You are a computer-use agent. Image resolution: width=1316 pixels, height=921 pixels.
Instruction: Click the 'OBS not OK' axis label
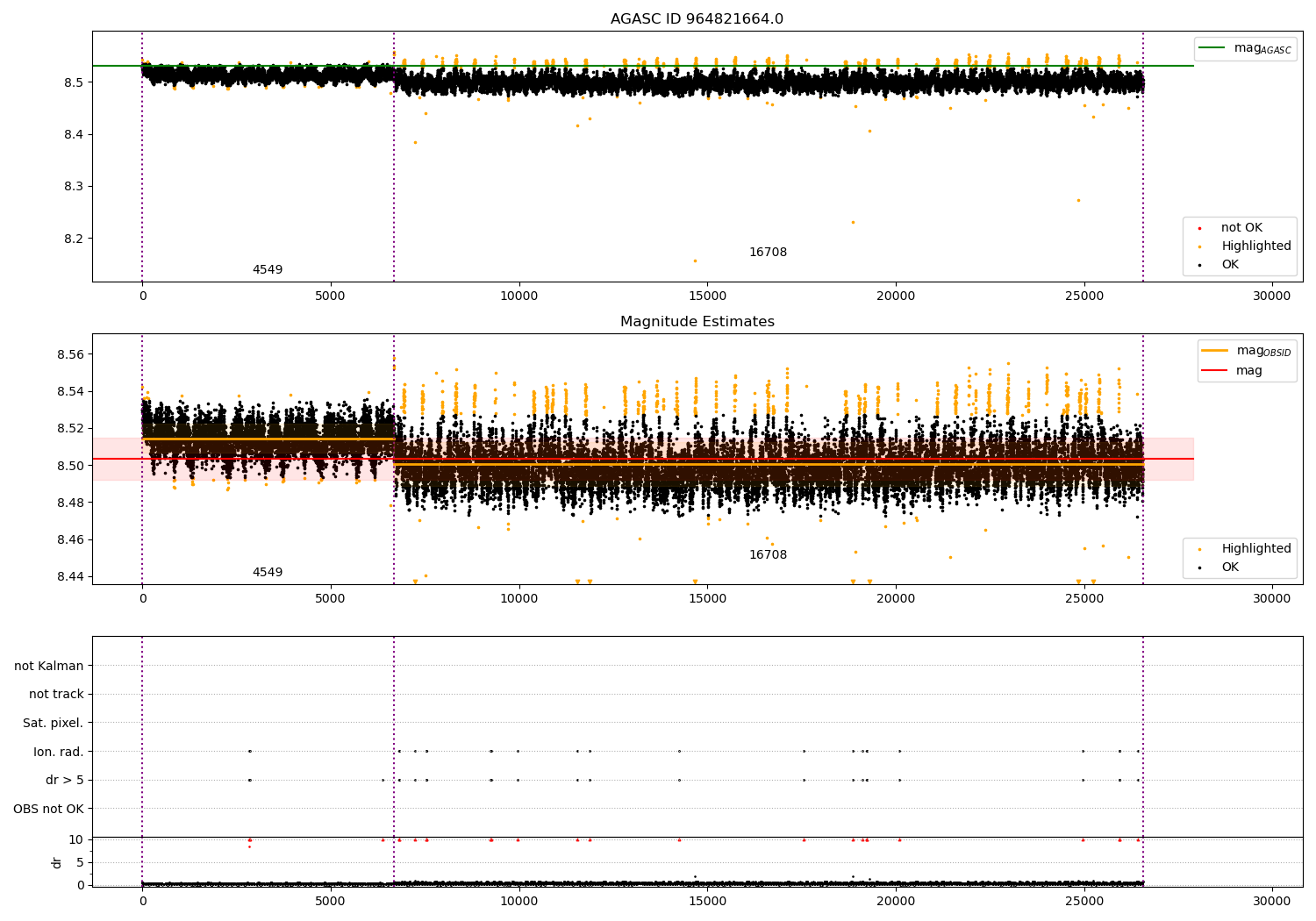[48, 809]
